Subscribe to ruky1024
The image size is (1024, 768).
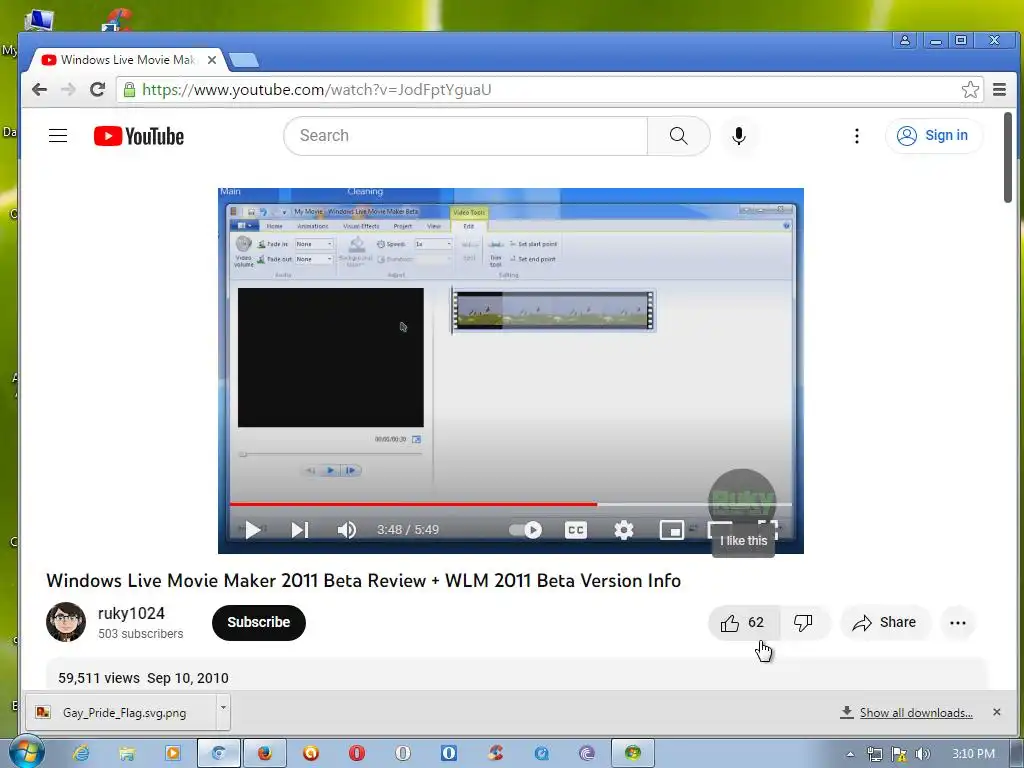coord(259,622)
